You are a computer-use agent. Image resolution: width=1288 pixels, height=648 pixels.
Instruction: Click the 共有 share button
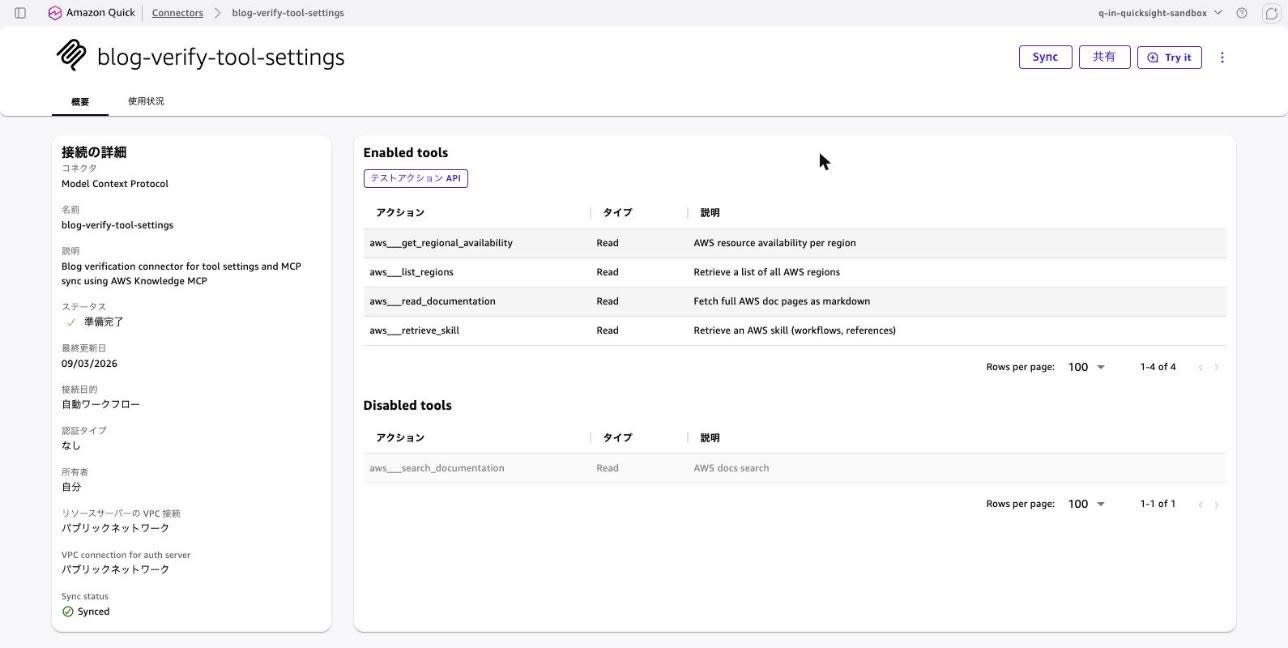[1104, 57]
